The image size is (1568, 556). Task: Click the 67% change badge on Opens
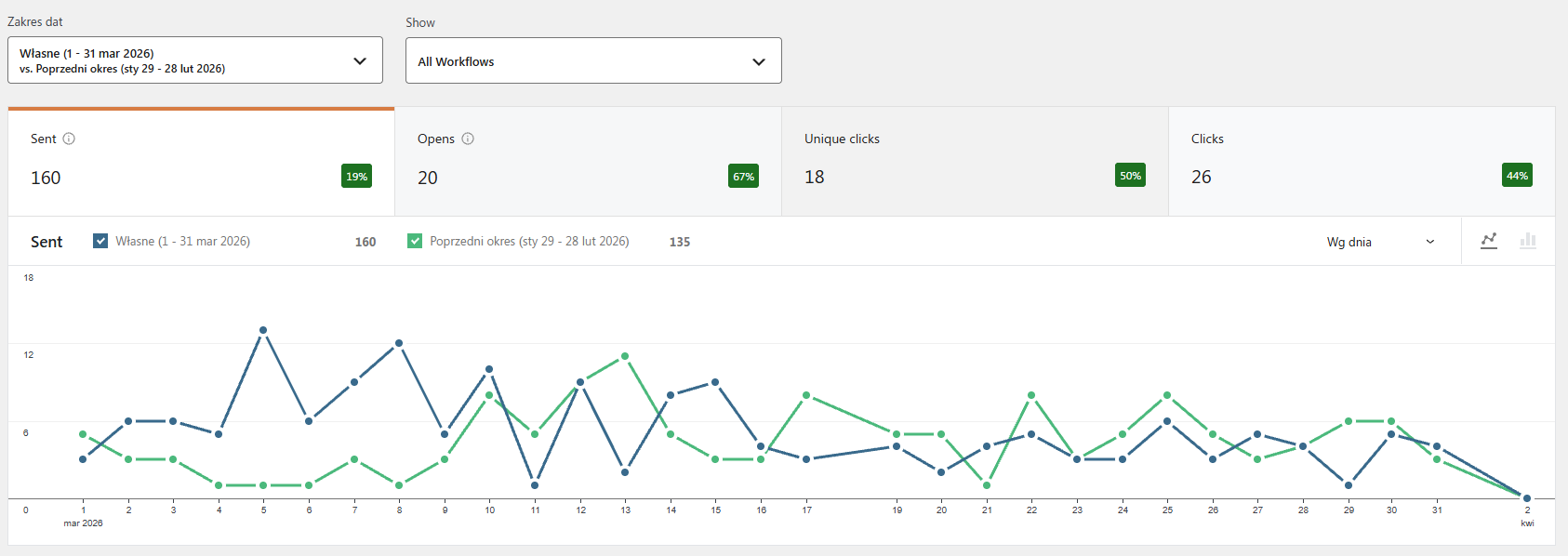point(744,176)
